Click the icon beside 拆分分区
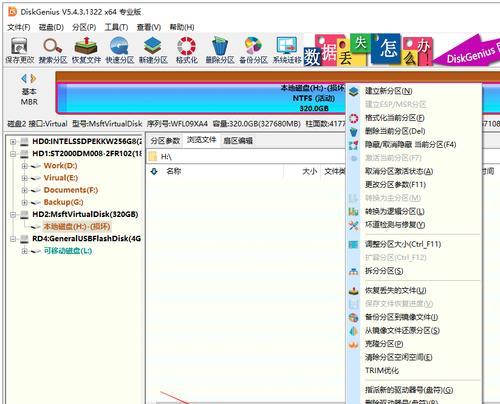This screenshot has height=404, width=500. [x=354, y=271]
